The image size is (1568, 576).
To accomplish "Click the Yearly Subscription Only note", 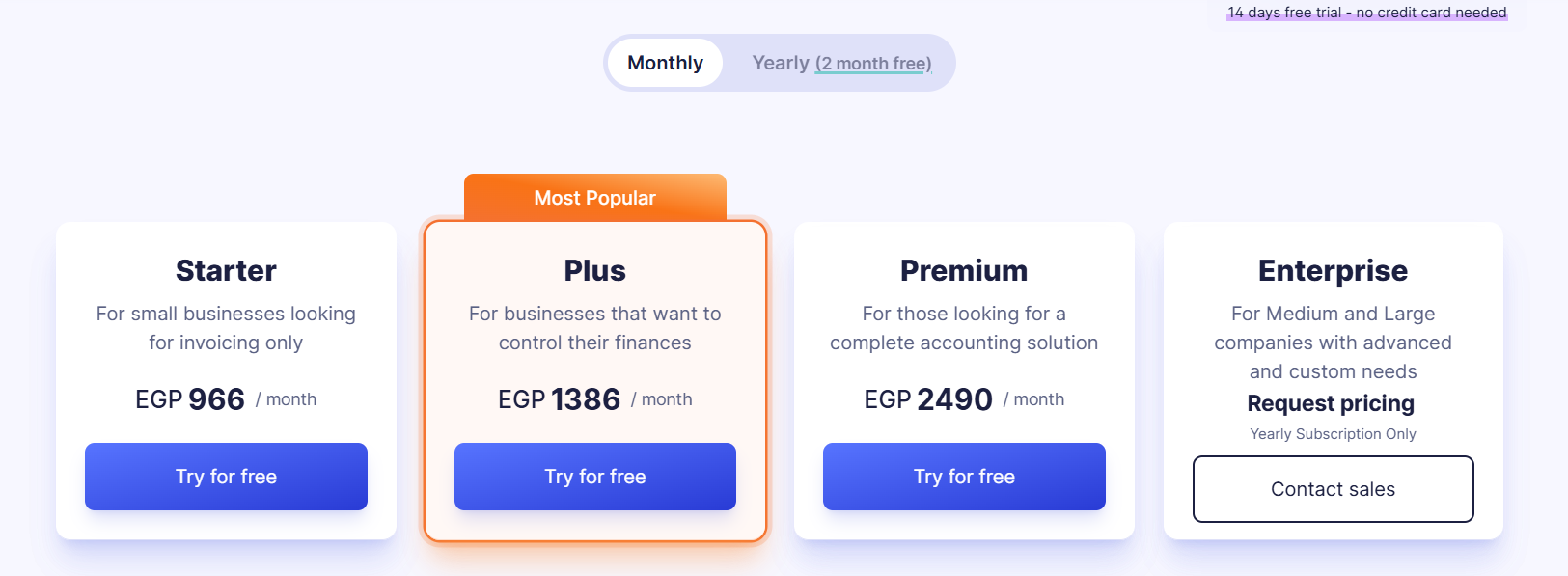I will [1333, 434].
